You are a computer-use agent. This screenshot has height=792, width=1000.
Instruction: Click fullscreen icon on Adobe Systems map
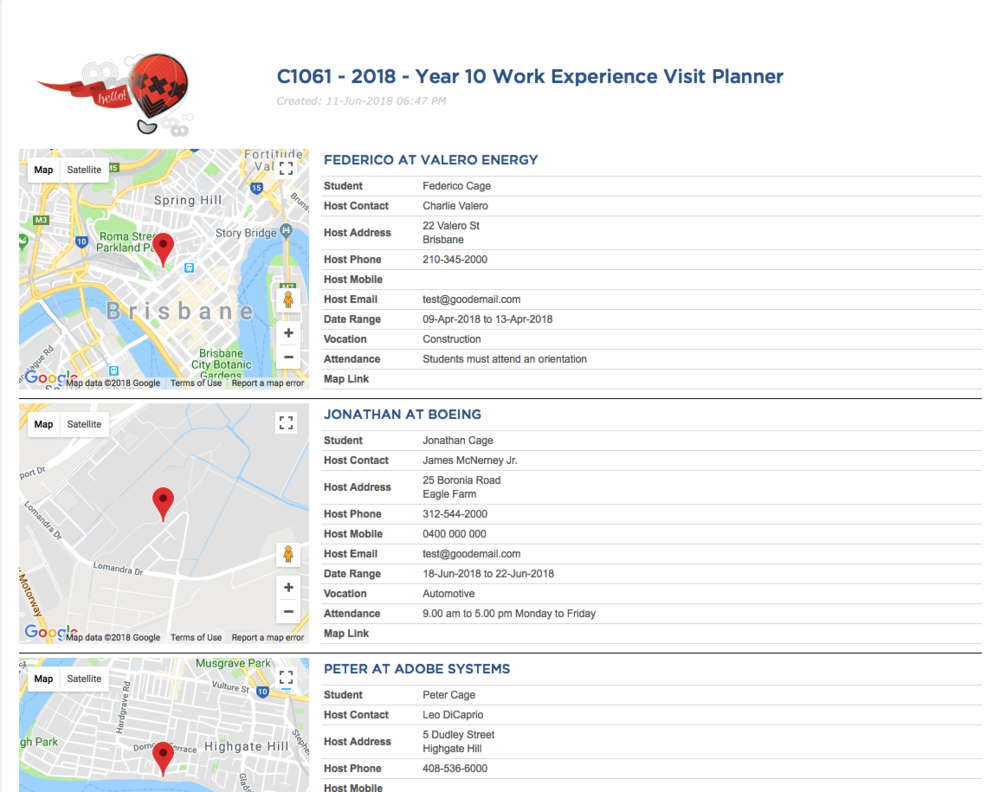(286, 677)
